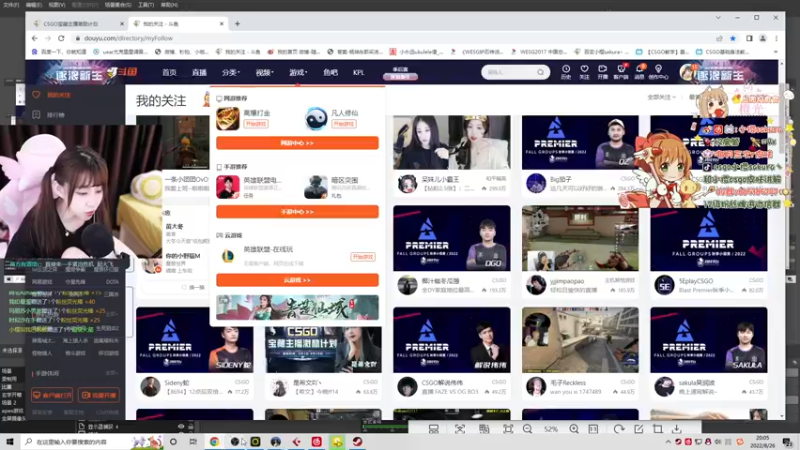Screen dimensions: 800x450
Task: Open the 直播 navigation item
Action: point(199,72)
